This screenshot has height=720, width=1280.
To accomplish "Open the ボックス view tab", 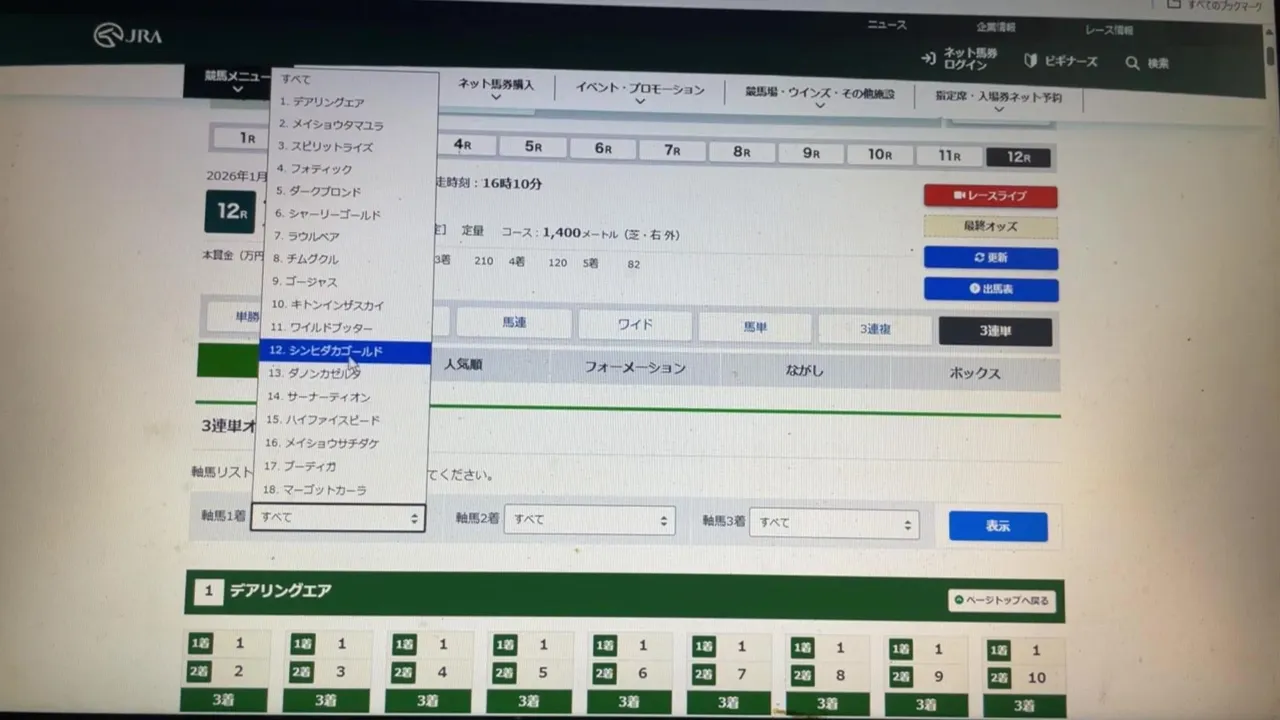I will point(975,373).
